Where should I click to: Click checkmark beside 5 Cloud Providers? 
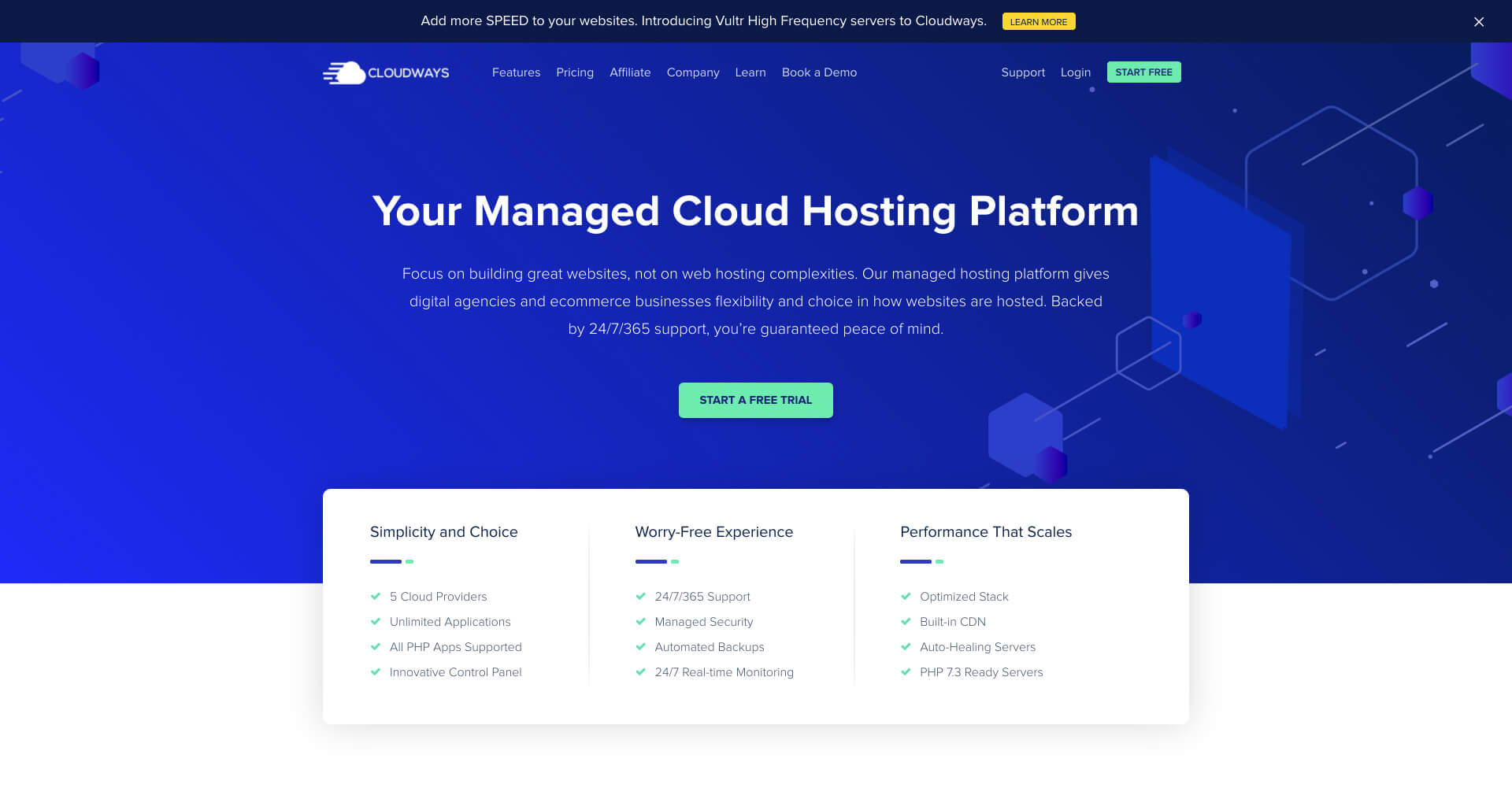(376, 596)
